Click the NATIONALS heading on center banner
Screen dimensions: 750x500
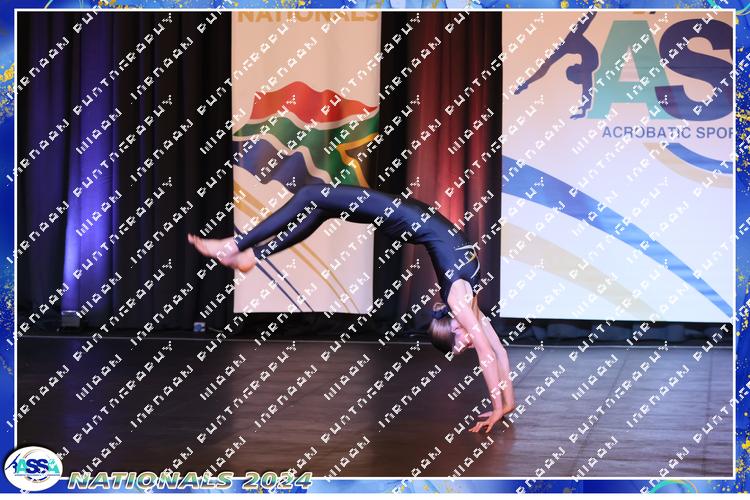[x=305, y=16]
